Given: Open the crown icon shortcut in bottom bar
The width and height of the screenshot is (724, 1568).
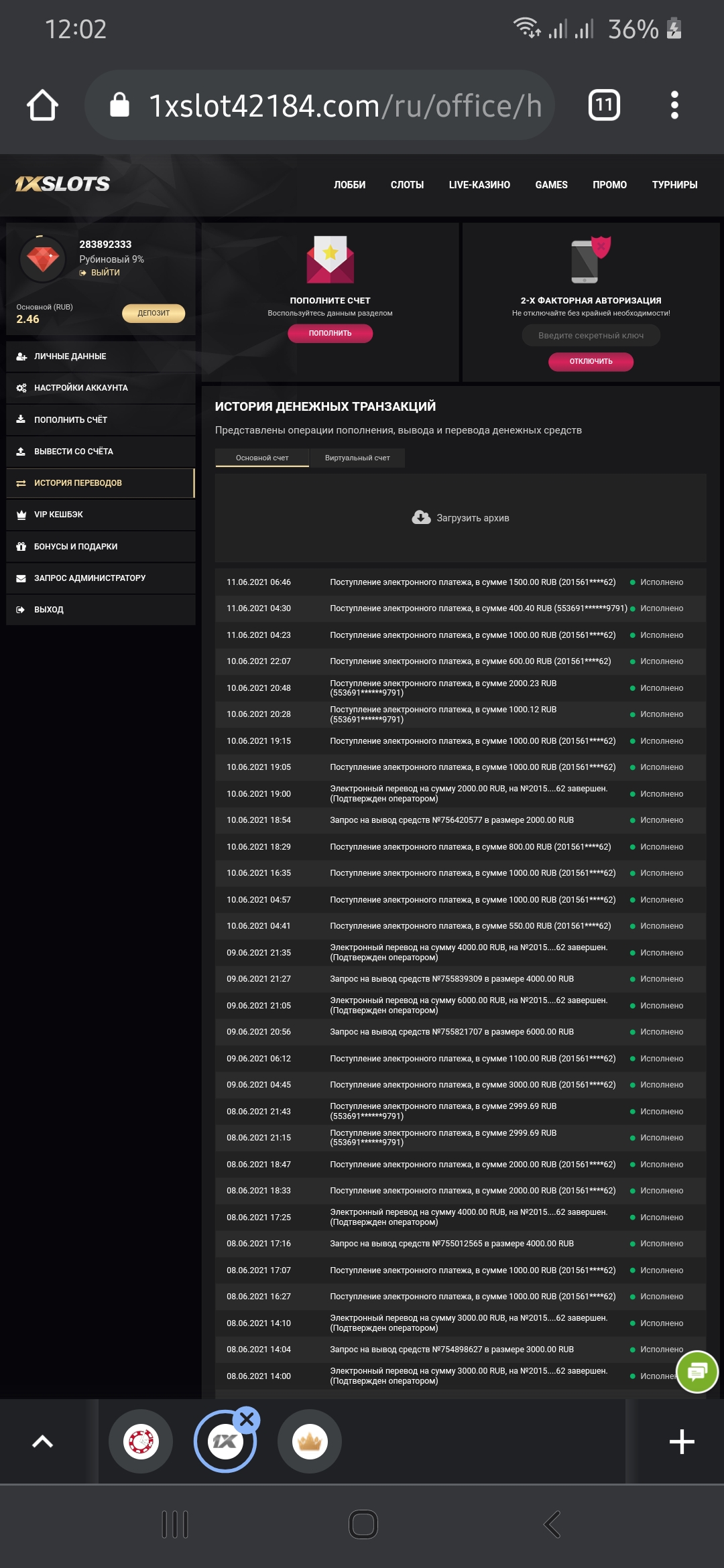Looking at the screenshot, I should pyautogui.click(x=310, y=1441).
